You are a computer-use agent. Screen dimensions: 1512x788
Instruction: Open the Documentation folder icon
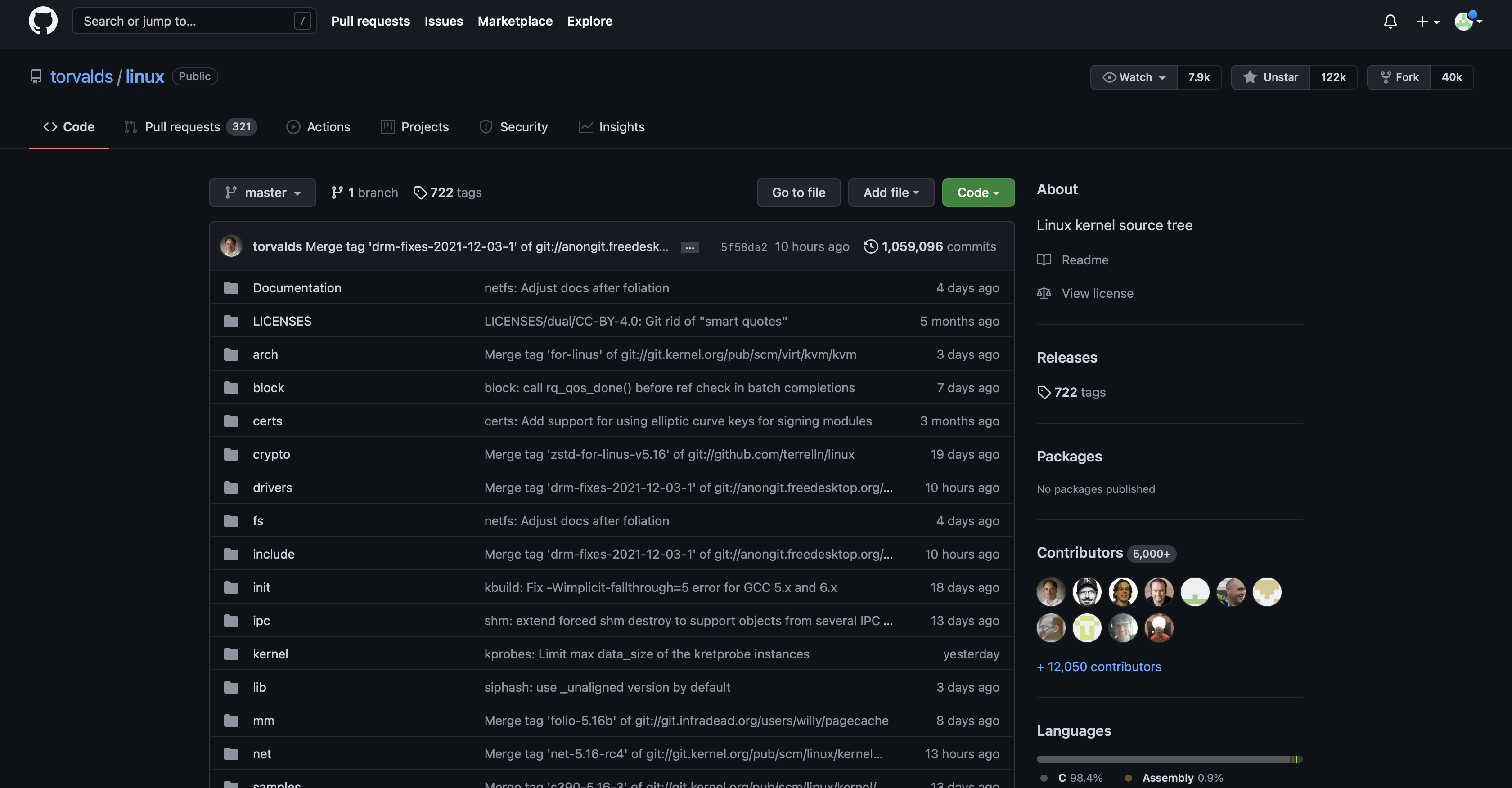coord(231,288)
